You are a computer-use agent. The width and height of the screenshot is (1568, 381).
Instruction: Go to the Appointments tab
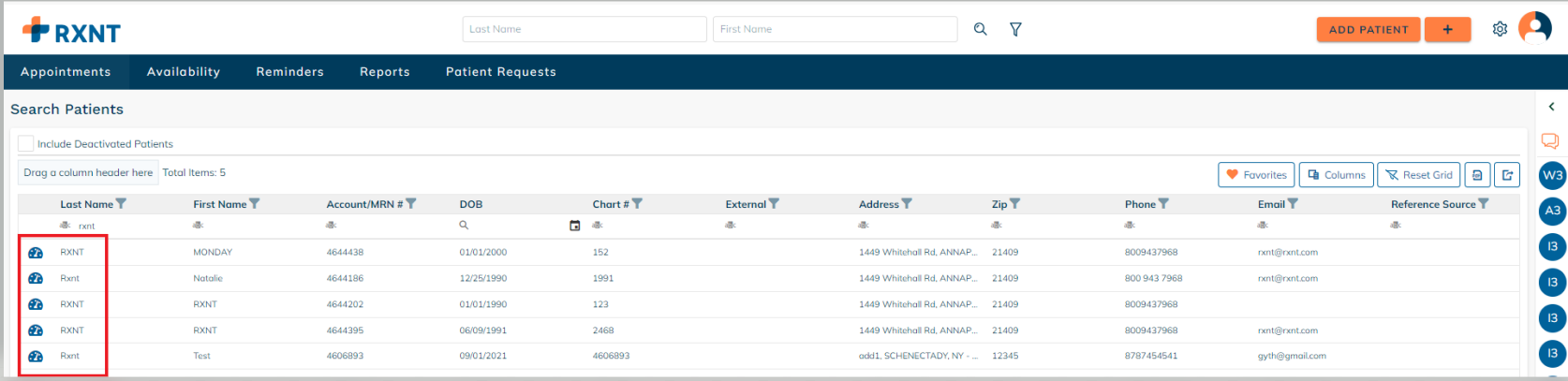coord(66,72)
